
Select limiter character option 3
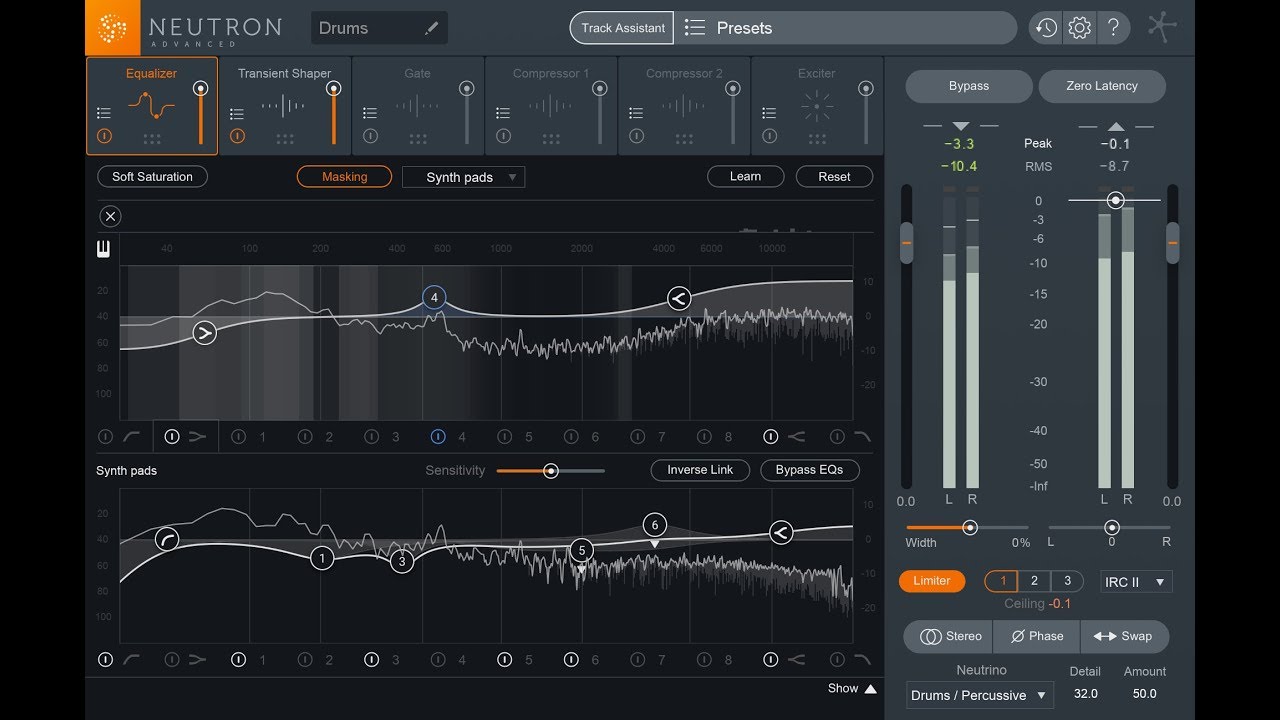[1067, 581]
